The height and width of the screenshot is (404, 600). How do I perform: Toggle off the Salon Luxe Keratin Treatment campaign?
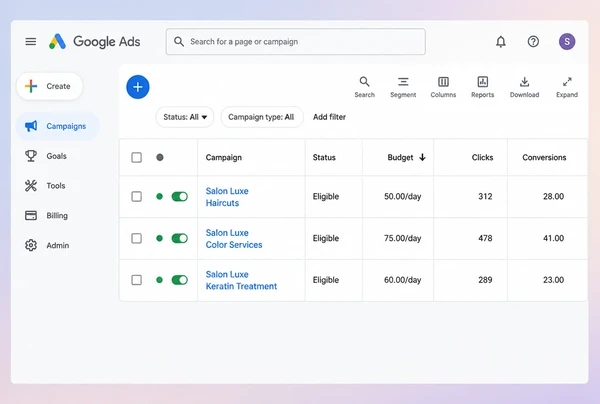coord(179,280)
